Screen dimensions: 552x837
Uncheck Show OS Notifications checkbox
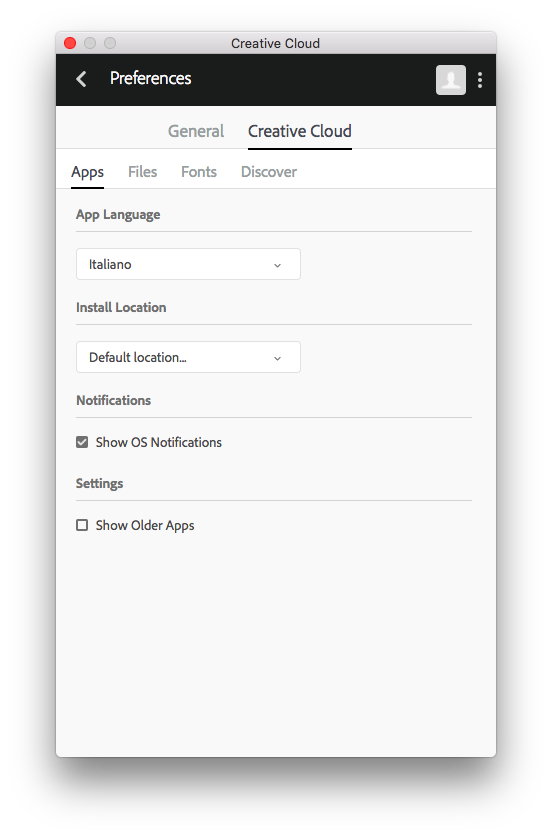[82, 442]
